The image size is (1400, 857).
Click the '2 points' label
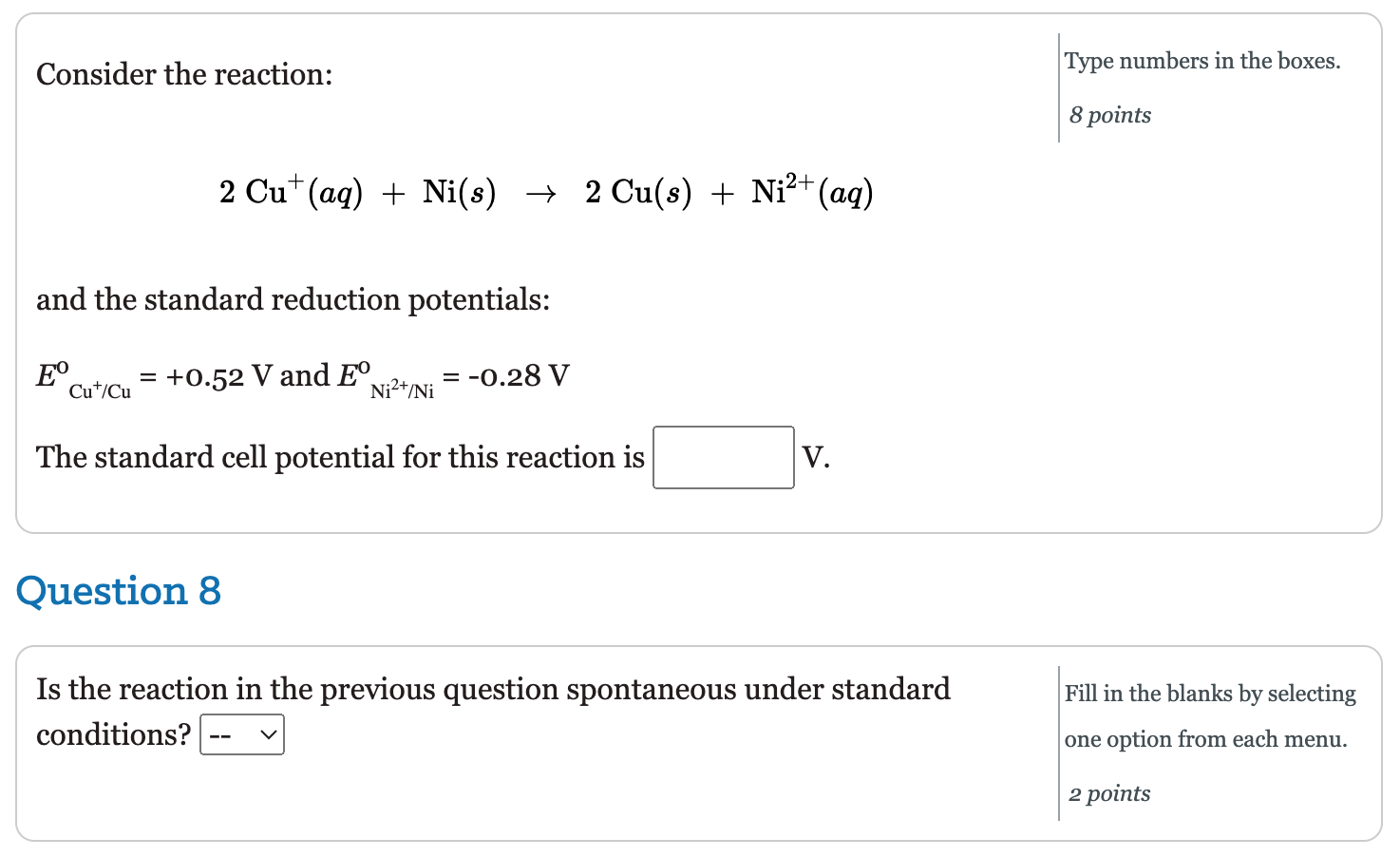(1108, 793)
